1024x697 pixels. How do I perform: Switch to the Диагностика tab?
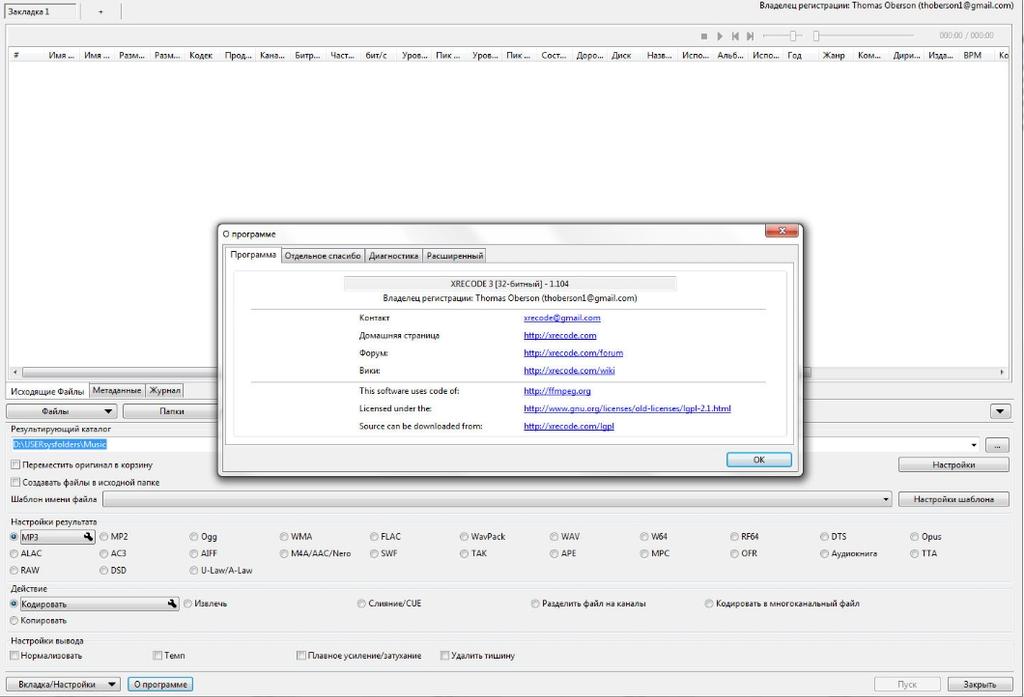(x=393, y=256)
